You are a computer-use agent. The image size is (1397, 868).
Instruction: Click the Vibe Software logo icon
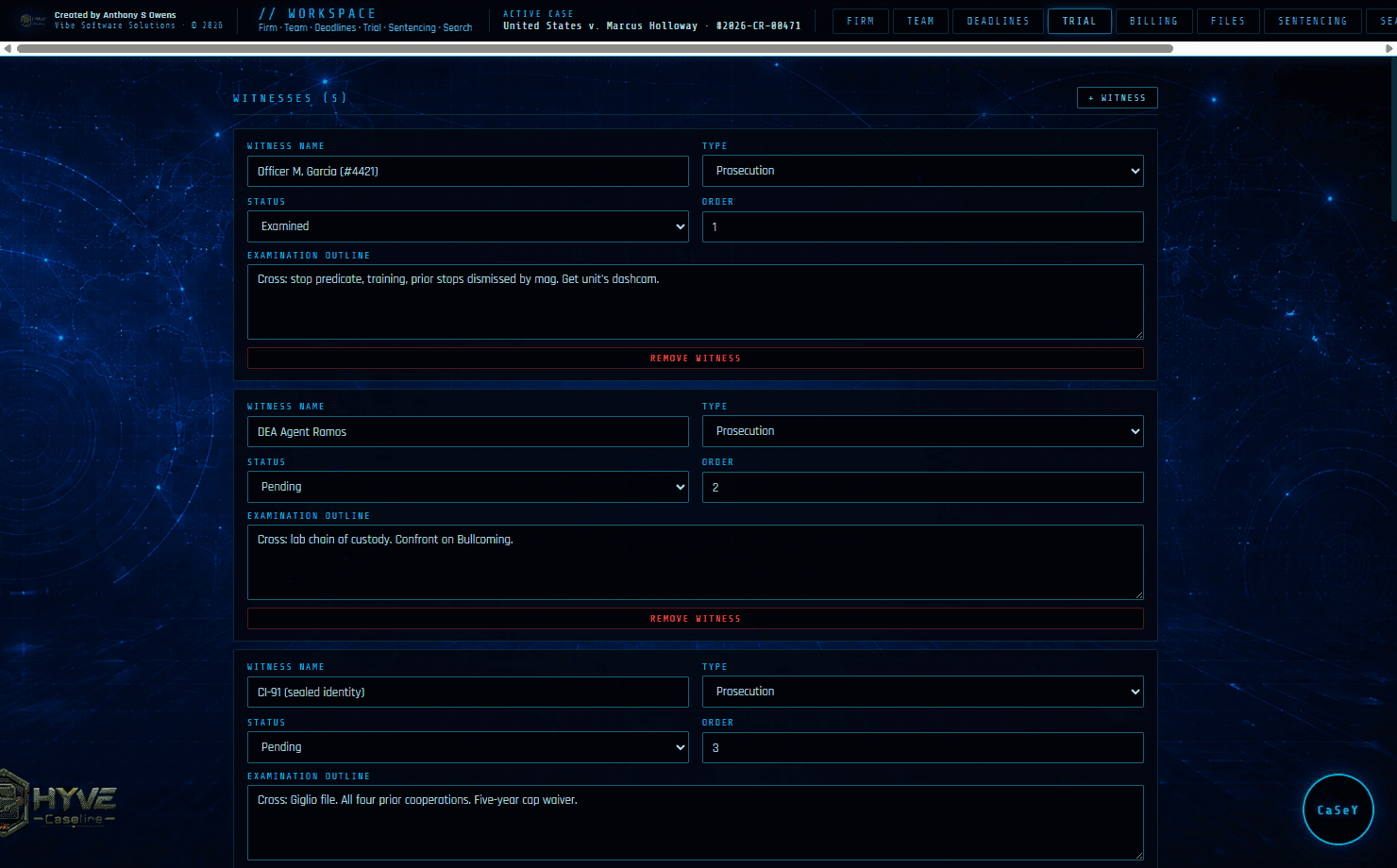click(x=32, y=20)
